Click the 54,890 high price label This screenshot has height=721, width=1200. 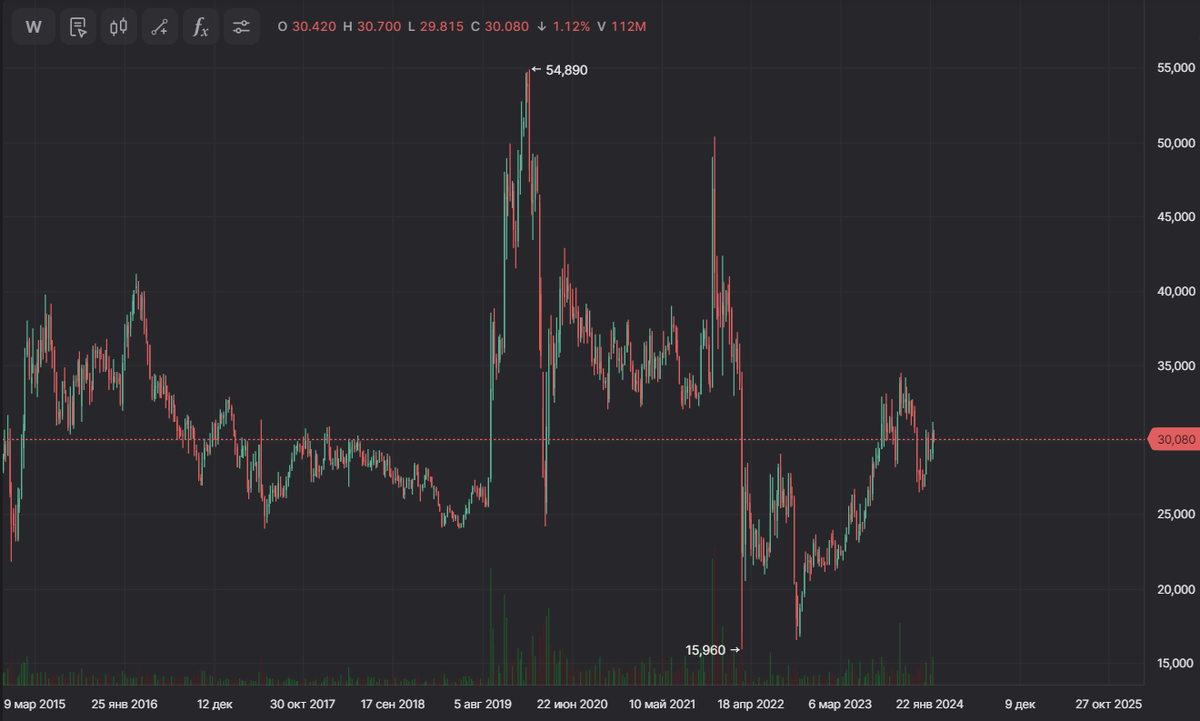[x=566, y=70]
